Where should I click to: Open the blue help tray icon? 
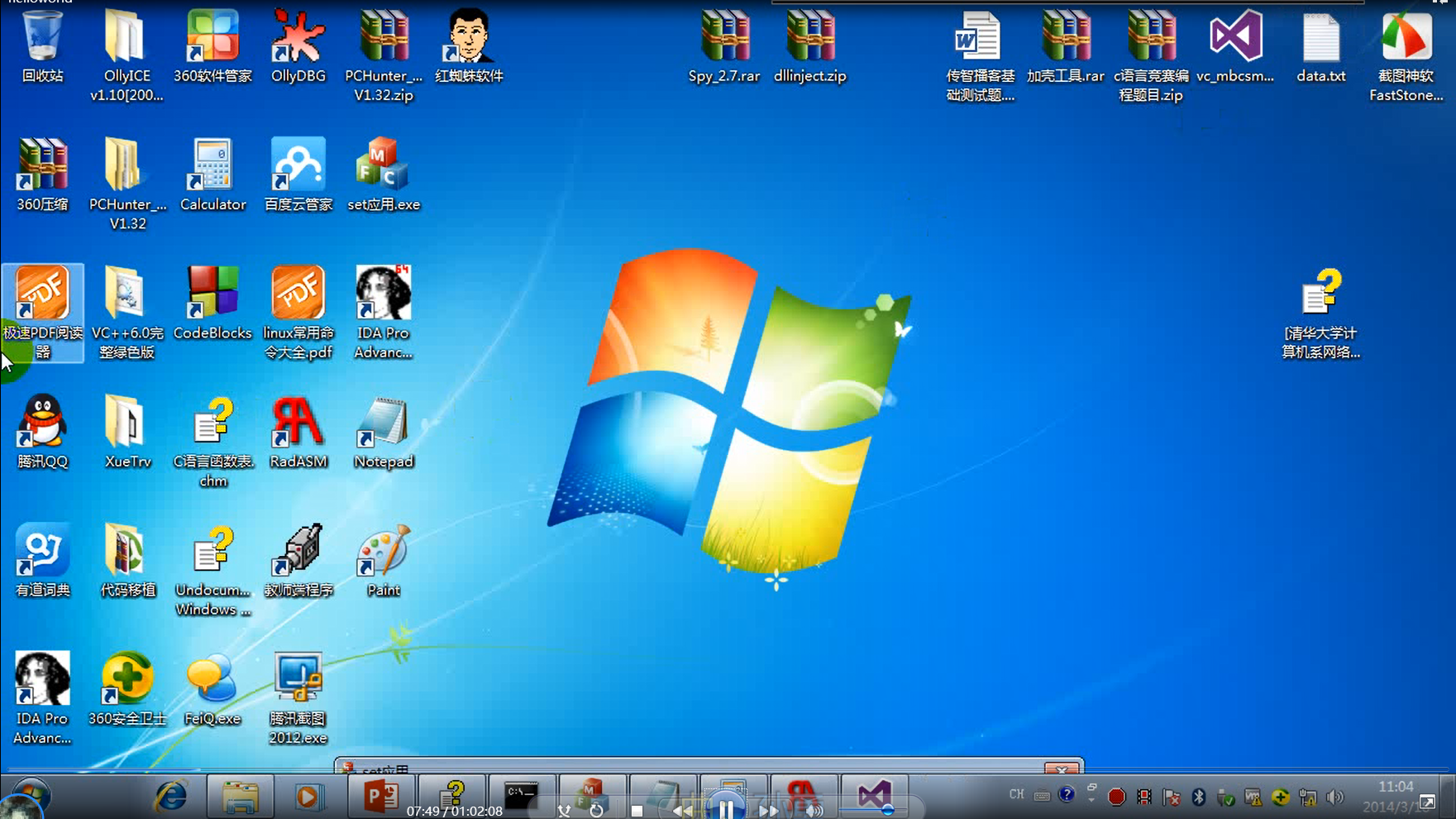pos(1067,795)
